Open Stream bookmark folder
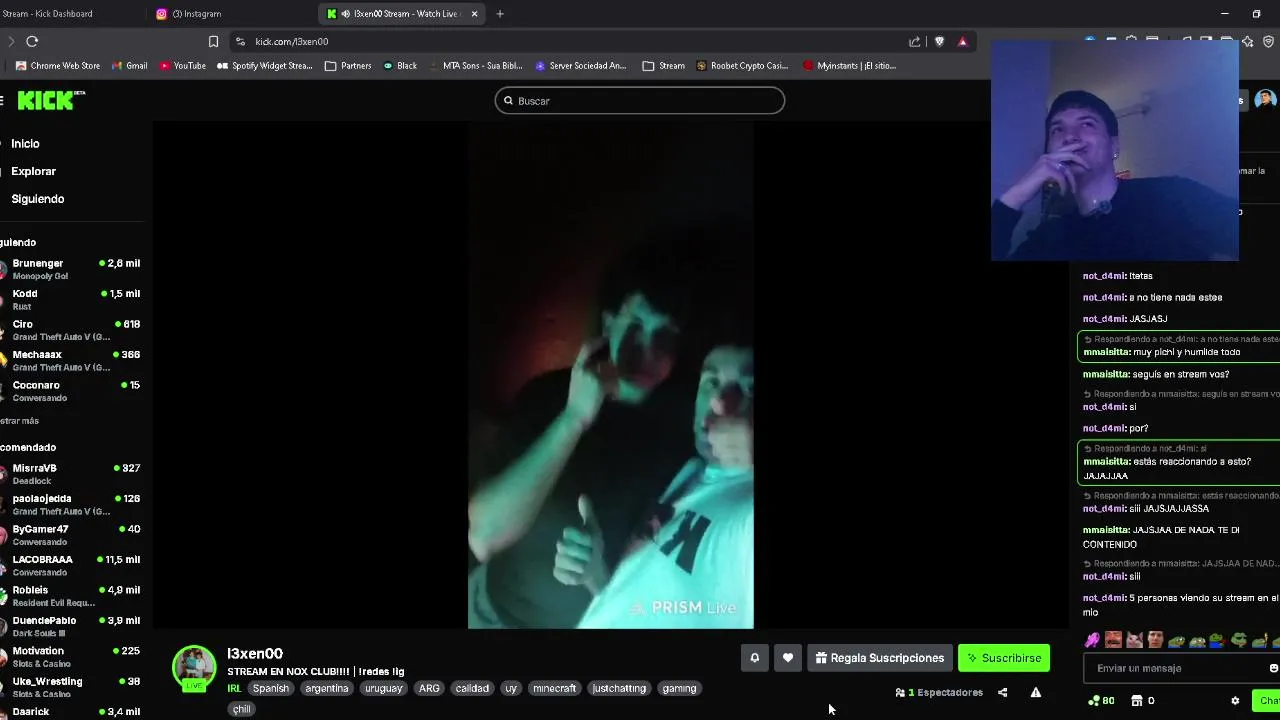This screenshot has height=720, width=1280. [664, 66]
